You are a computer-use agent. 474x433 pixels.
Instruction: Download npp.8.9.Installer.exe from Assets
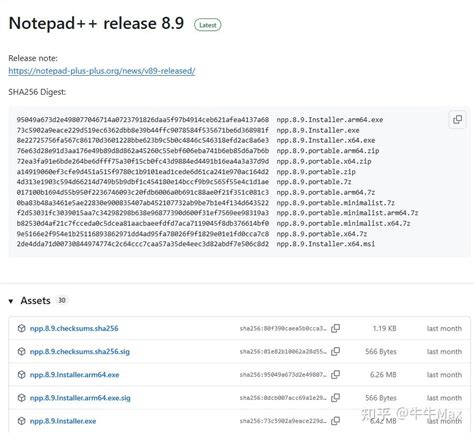[x=63, y=421]
